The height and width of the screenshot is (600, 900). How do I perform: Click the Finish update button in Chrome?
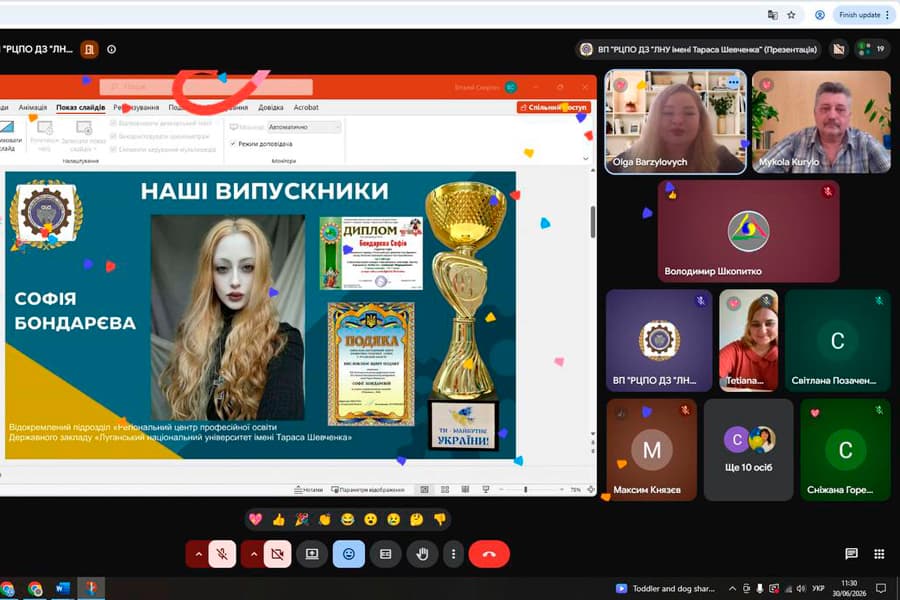click(864, 15)
